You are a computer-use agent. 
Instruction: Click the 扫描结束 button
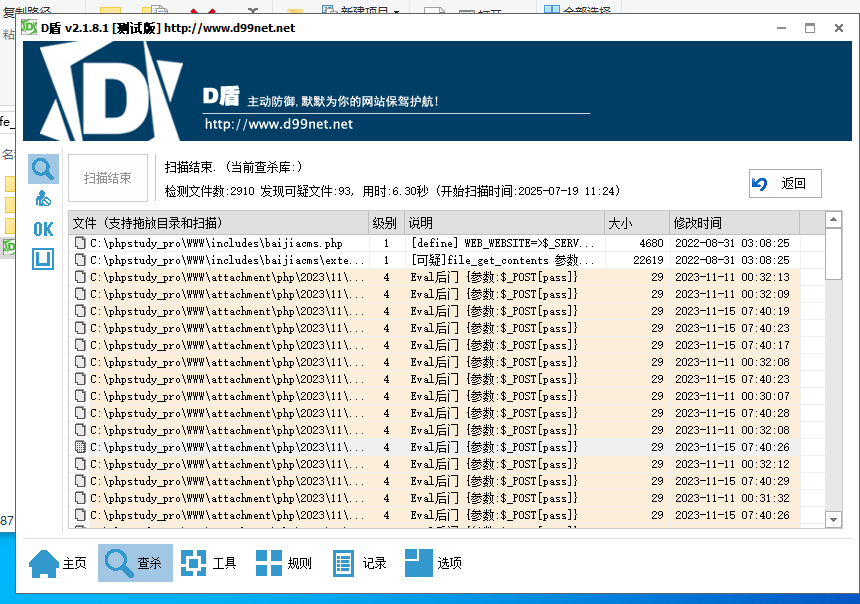pos(108,178)
